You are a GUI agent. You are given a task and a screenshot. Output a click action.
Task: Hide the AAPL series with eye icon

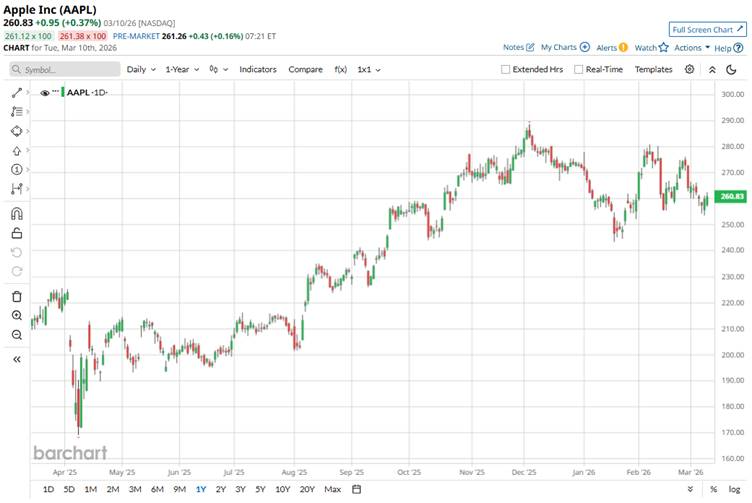tap(45, 92)
